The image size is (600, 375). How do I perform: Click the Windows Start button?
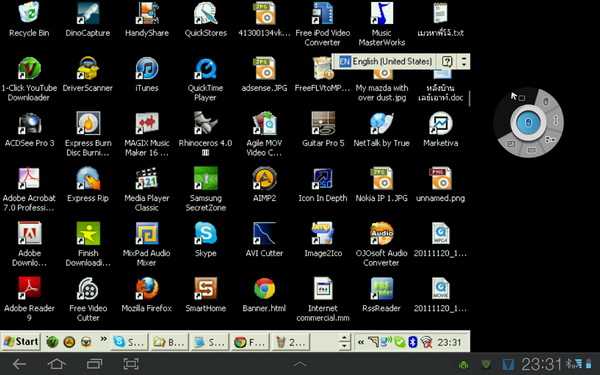pyautogui.click(x=21, y=341)
